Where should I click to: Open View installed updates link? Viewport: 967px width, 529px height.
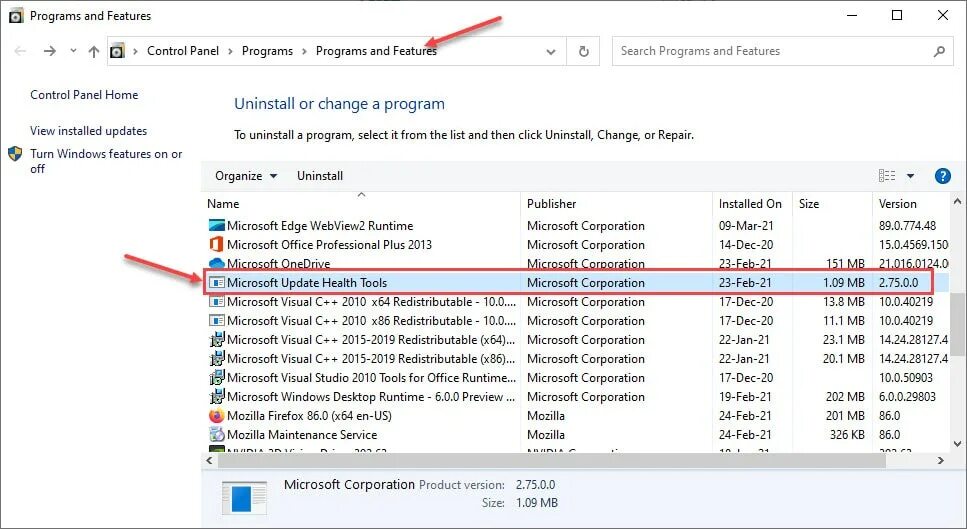click(88, 131)
